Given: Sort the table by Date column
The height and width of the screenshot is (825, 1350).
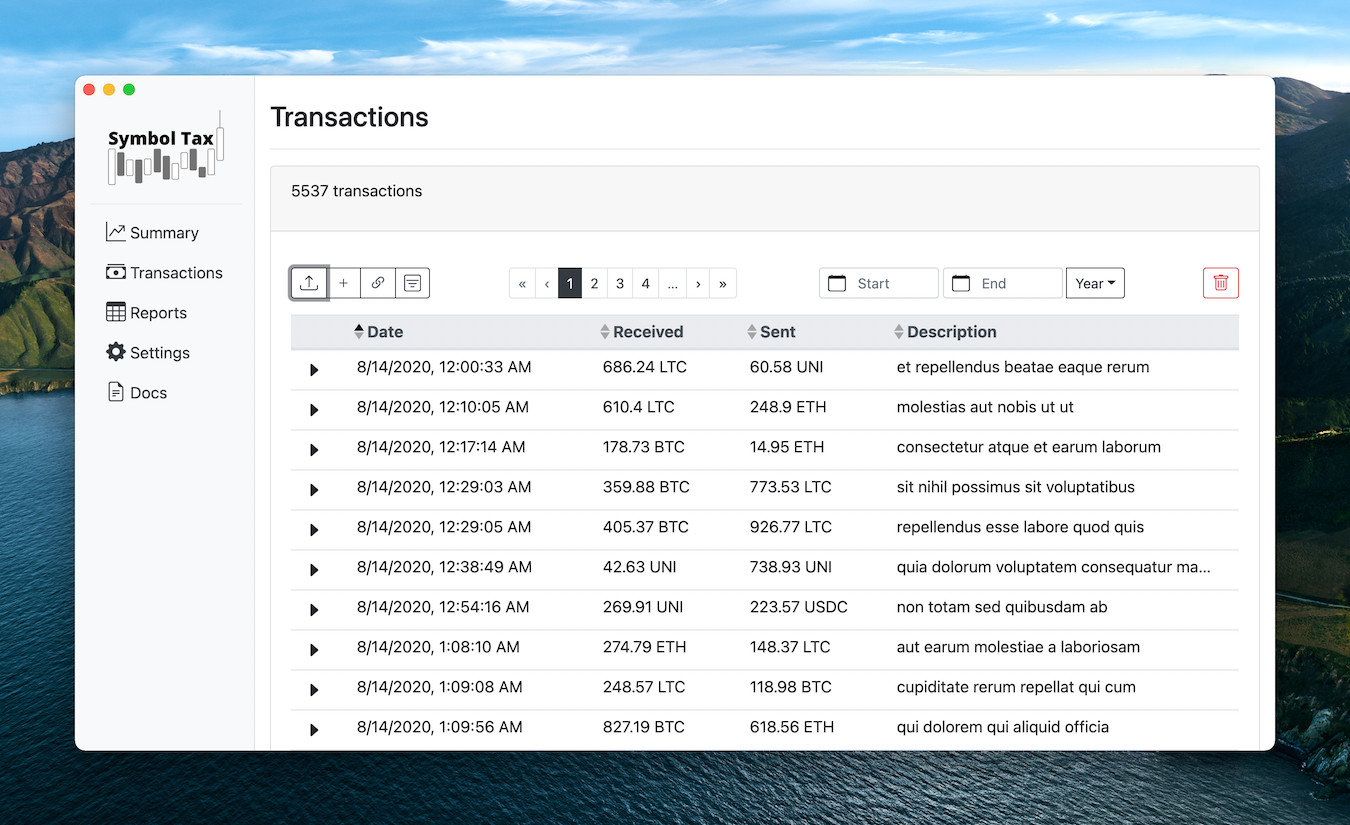Looking at the screenshot, I should (379, 332).
